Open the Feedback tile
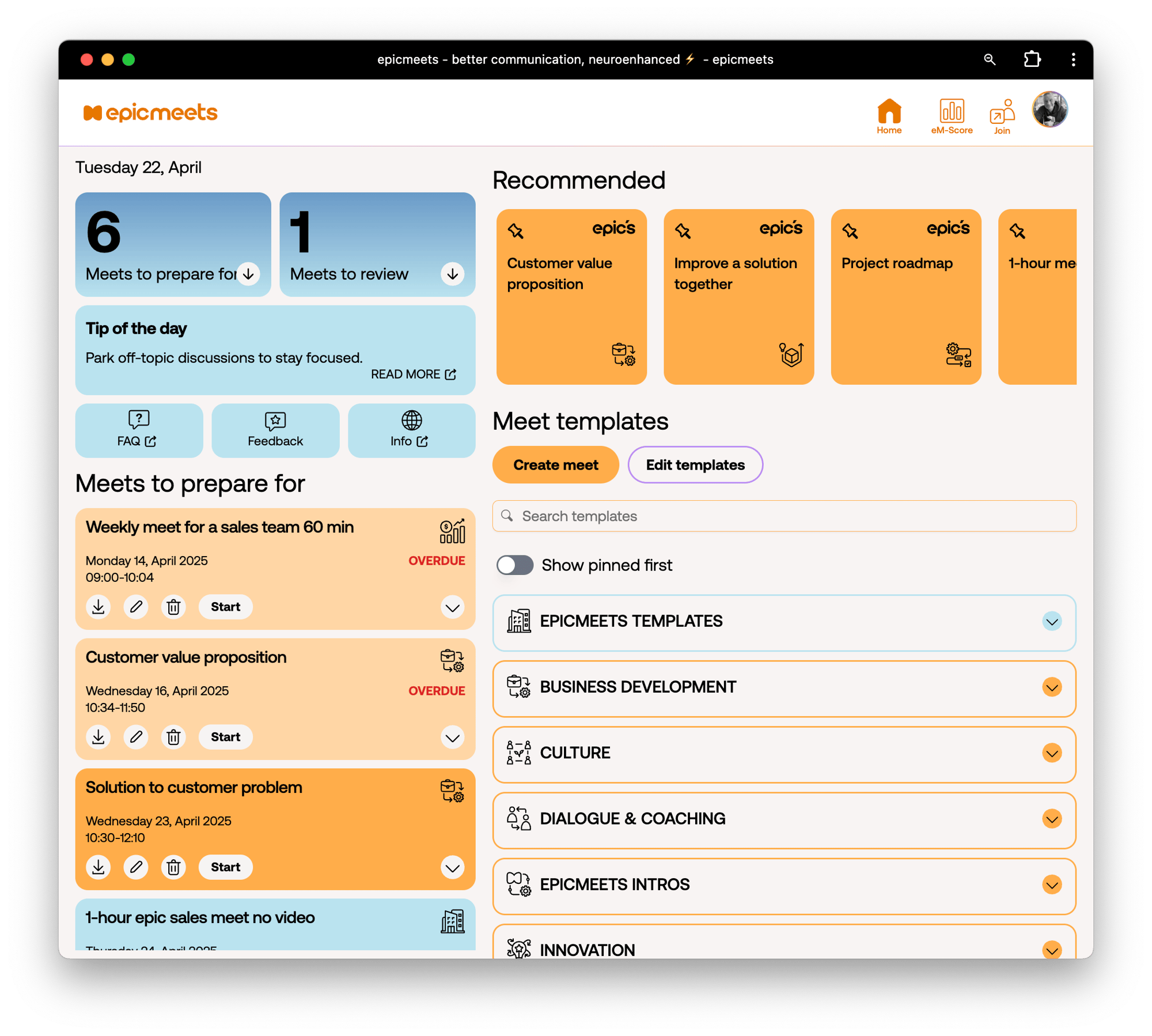Image resolution: width=1152 pixels, height=1036 pixels. (x=275, y=430)
